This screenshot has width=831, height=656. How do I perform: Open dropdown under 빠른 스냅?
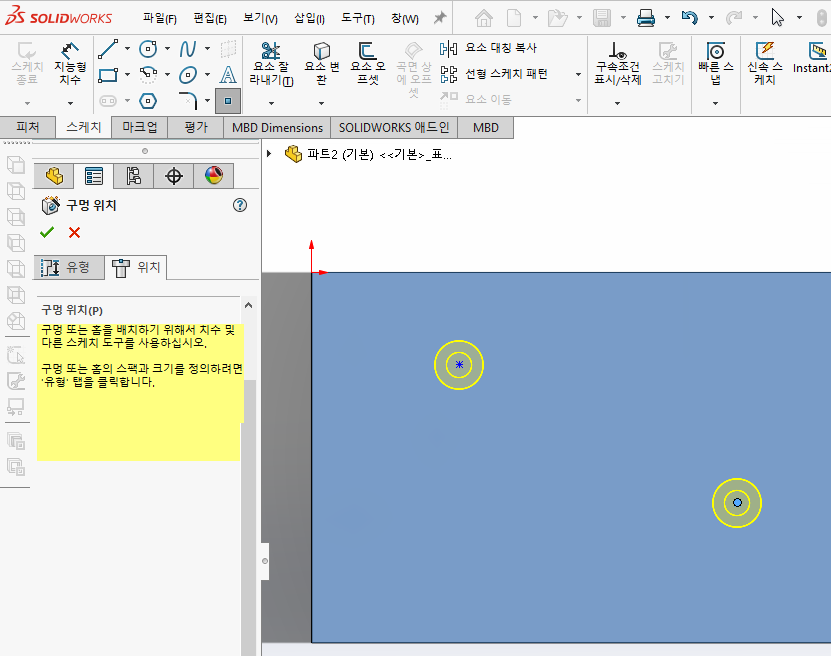pos(715,103)
